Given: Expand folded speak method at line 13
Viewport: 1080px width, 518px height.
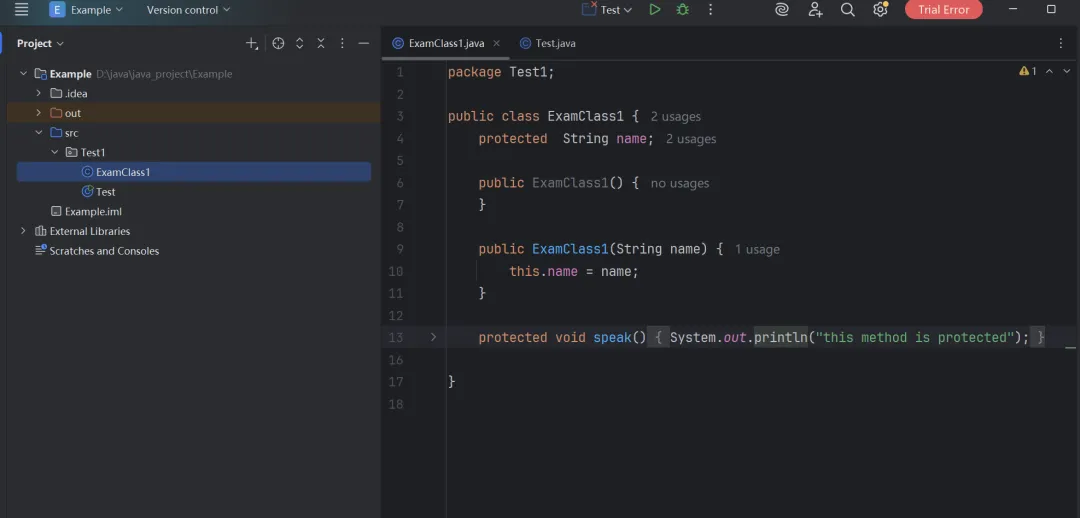Looking at the screenshot, I should pyautogui.click(x=433, y=337).
